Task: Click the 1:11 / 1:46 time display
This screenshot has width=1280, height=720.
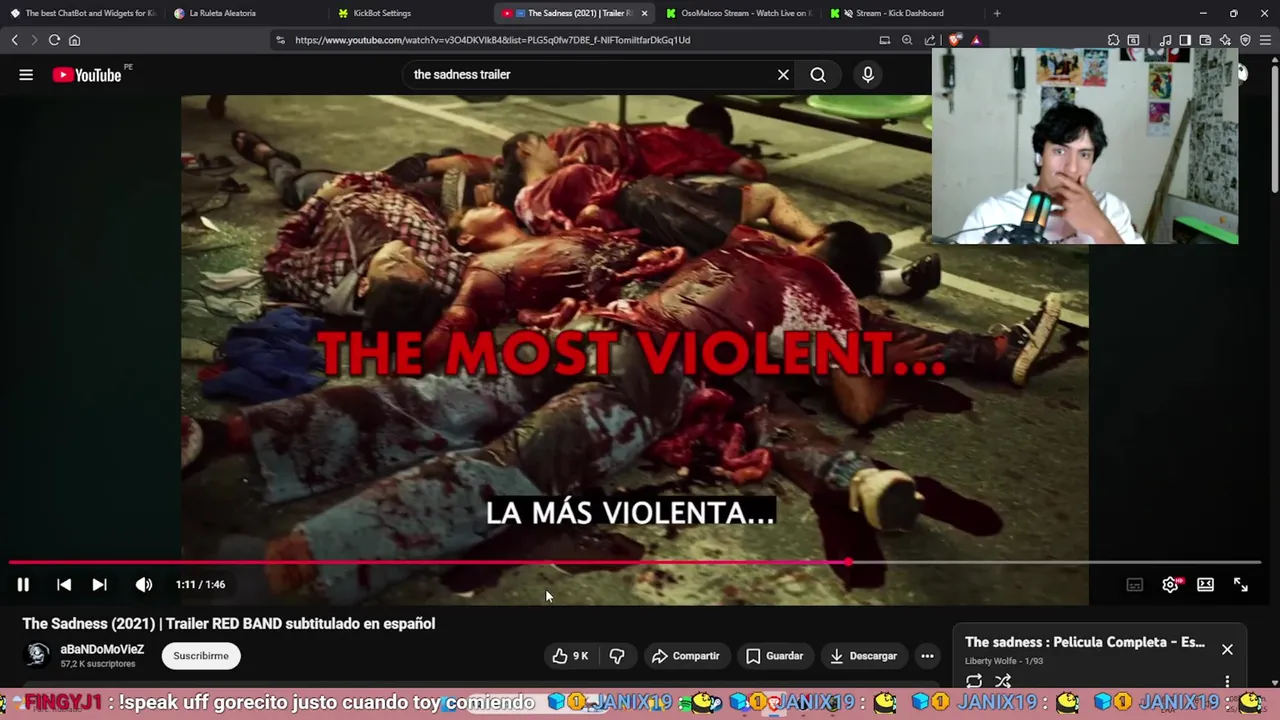Action: (200, 585)
